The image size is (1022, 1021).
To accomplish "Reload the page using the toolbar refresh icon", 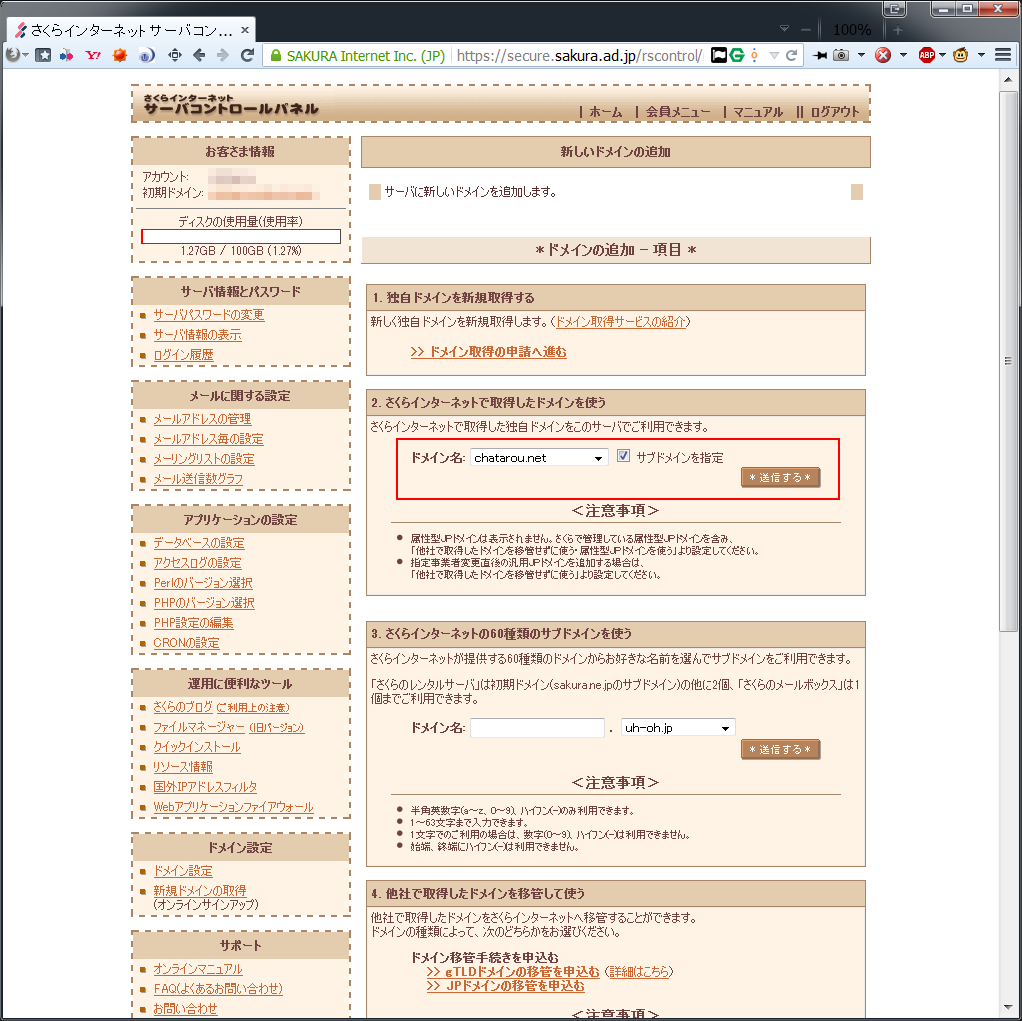I will 247,55.
